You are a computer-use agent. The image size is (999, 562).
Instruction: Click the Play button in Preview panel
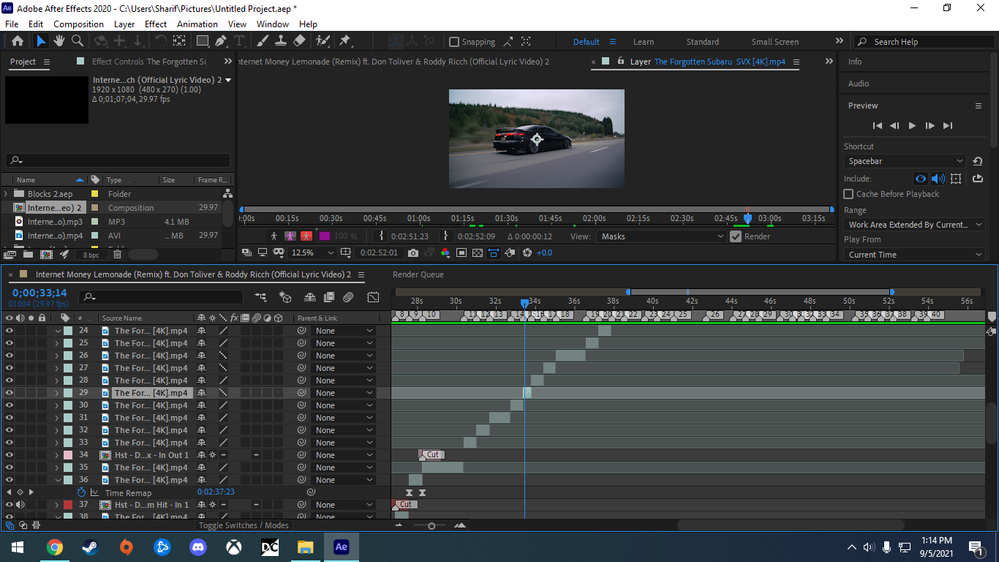tap(912, 126)
